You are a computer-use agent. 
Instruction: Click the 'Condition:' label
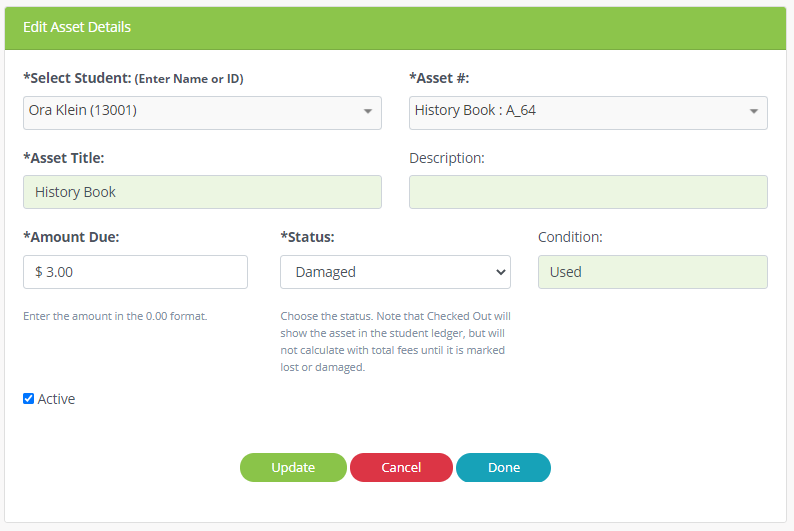pyautogui.click(x=570, y=237)
